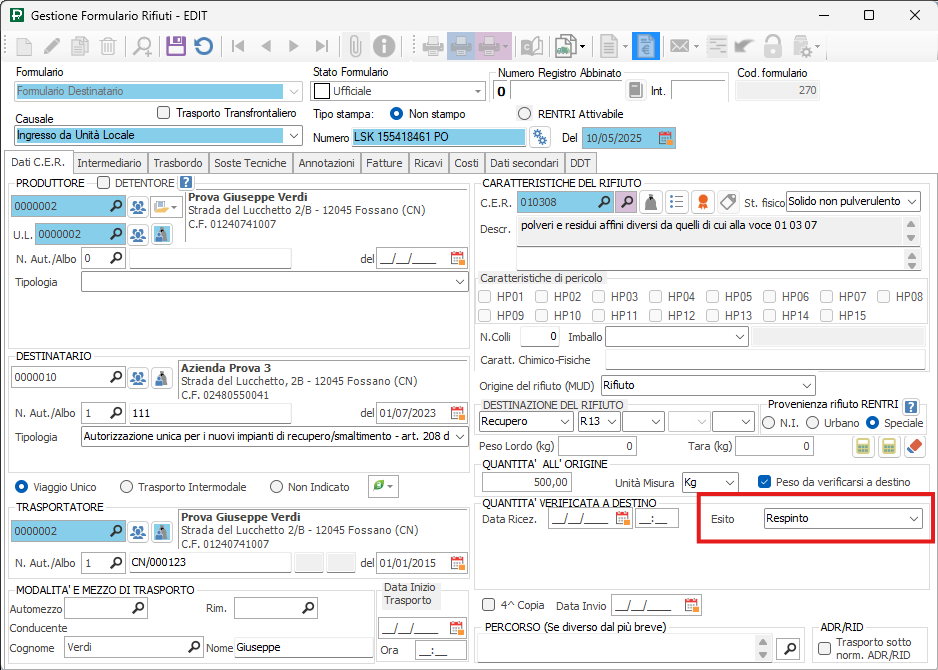Switch to the Intermediario tab
Screen dimensions: 938x670
click(109, 163)
